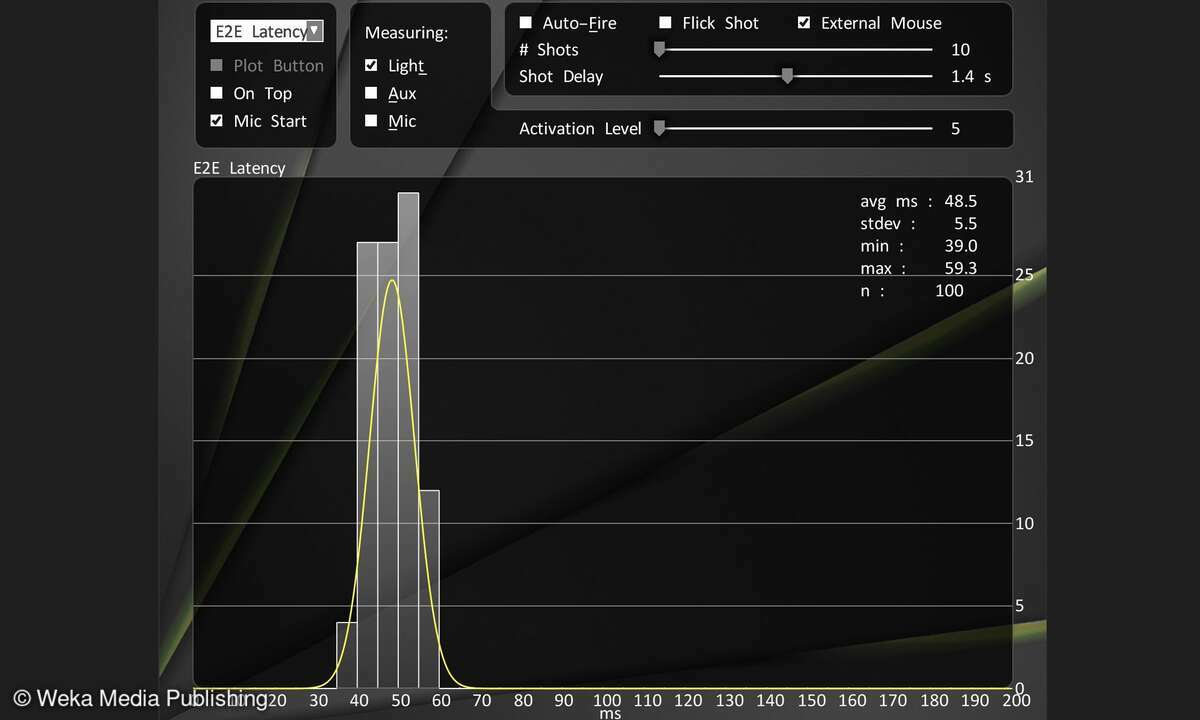Image resolution: width=1200 pixels, height=720 pixels.
Task: Click the Activation Level value 5
Action: 955,128
